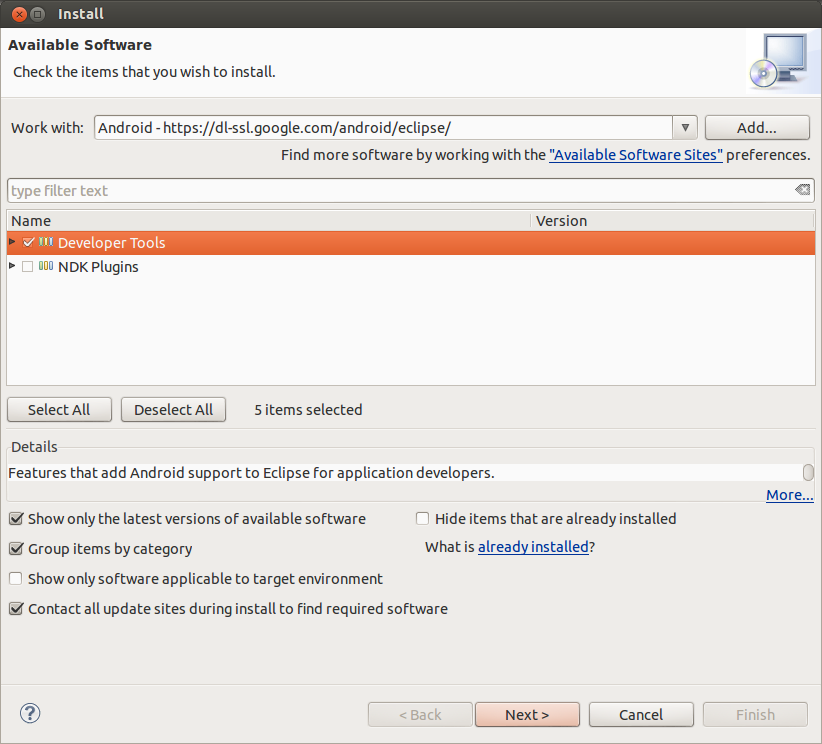The width and height of the screenshot is (822, 744).
Task: Enable Hide items that are already installed
Action: 423,518
